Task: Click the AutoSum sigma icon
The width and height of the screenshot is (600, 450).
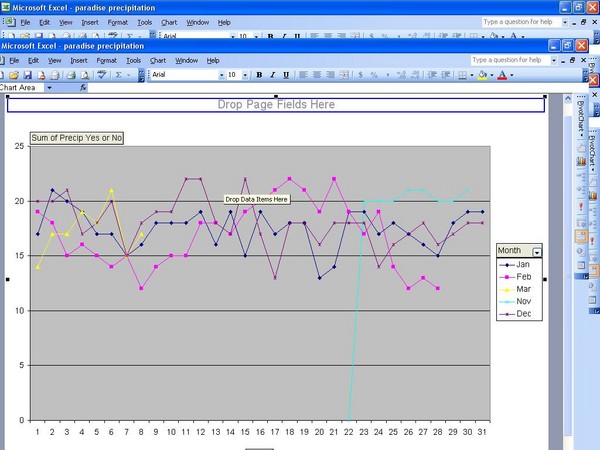Action: click(x=119, y=75)
